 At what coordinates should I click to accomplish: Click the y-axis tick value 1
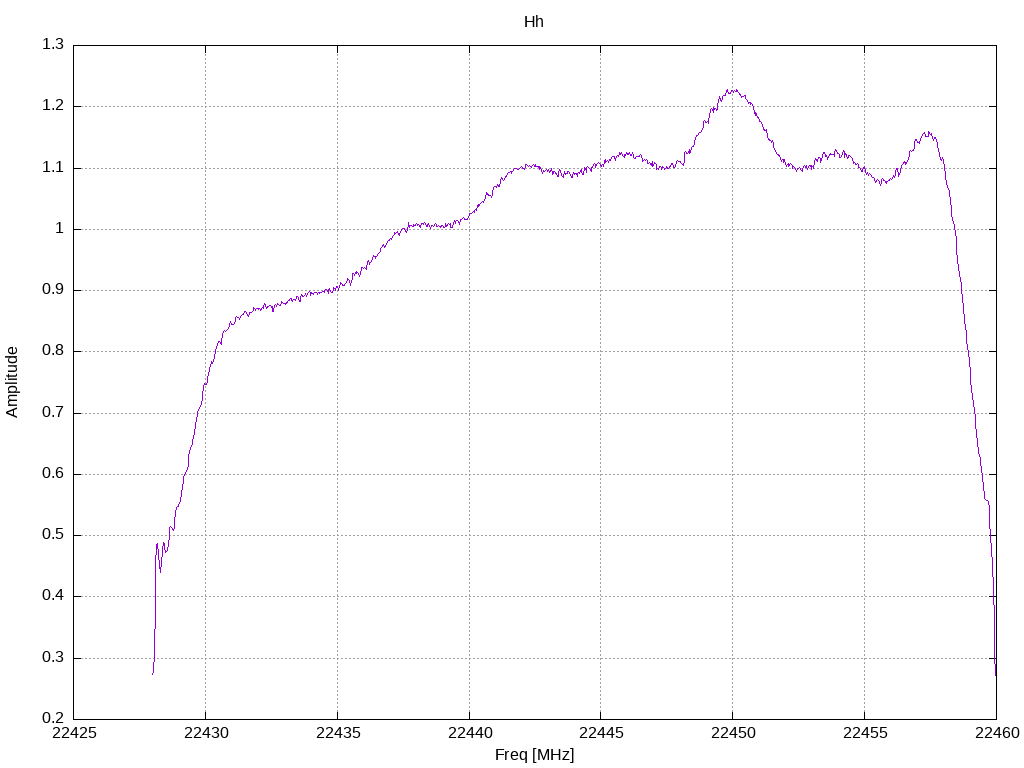coord(59,229)
